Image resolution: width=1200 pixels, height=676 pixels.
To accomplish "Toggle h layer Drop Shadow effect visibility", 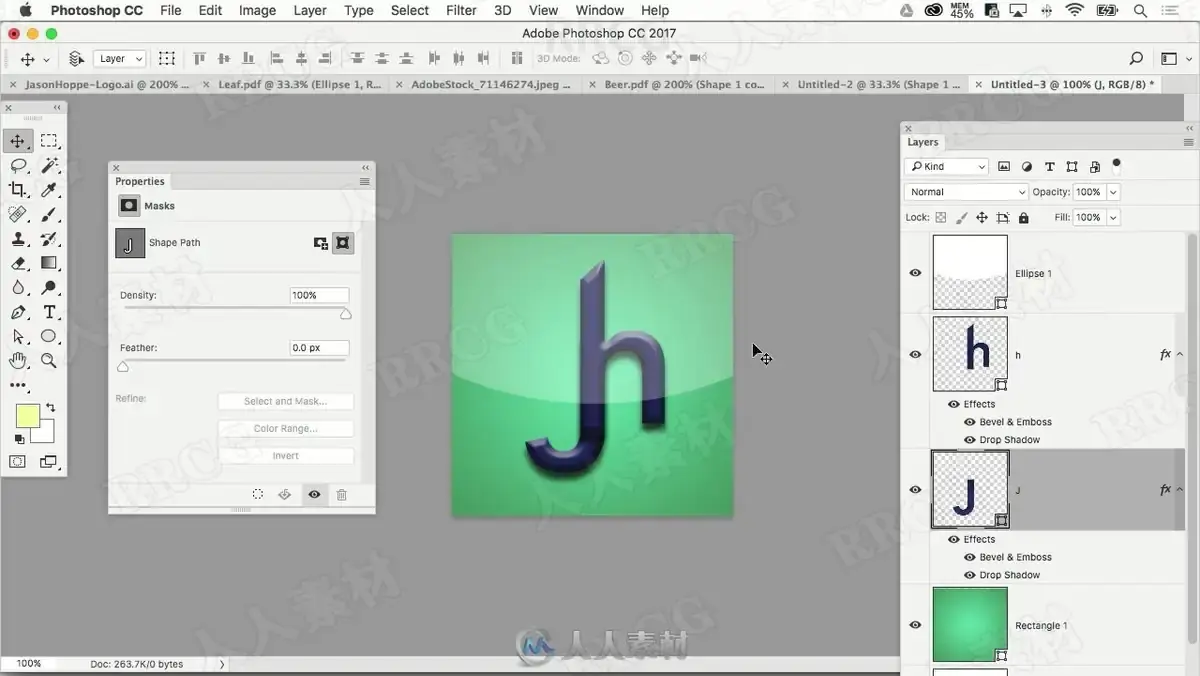I will point(970,440).
